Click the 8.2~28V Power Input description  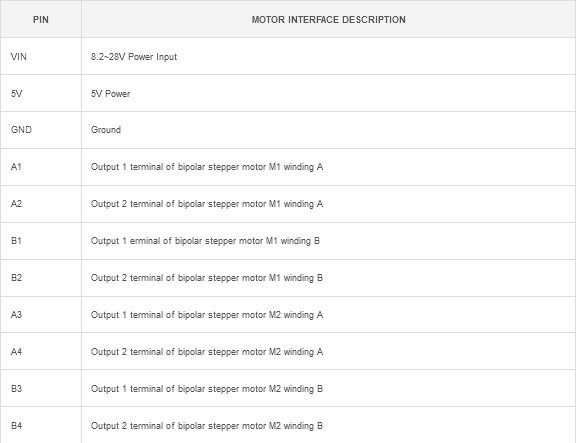click(x=134, y=57)
